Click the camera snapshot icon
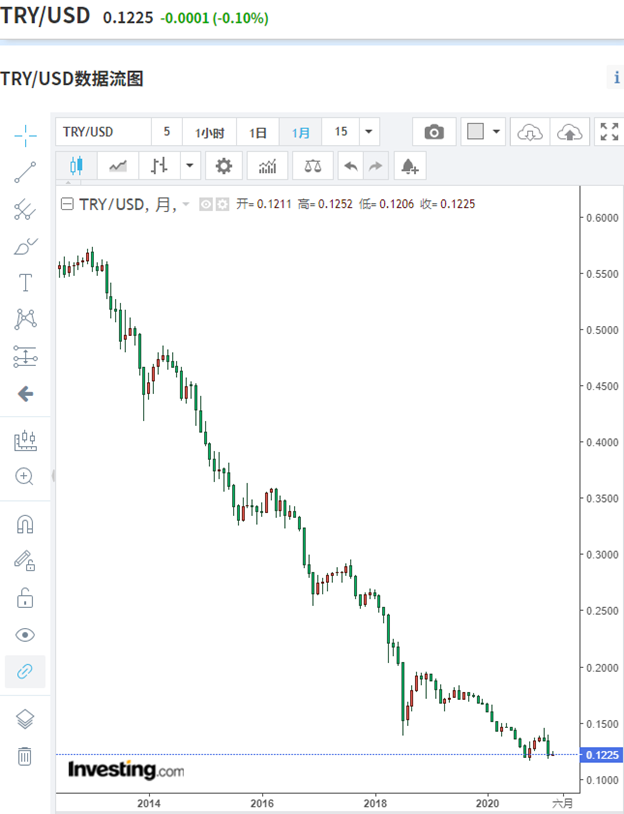This screenshot has width=624, height=814. click(x=433, y=132)
